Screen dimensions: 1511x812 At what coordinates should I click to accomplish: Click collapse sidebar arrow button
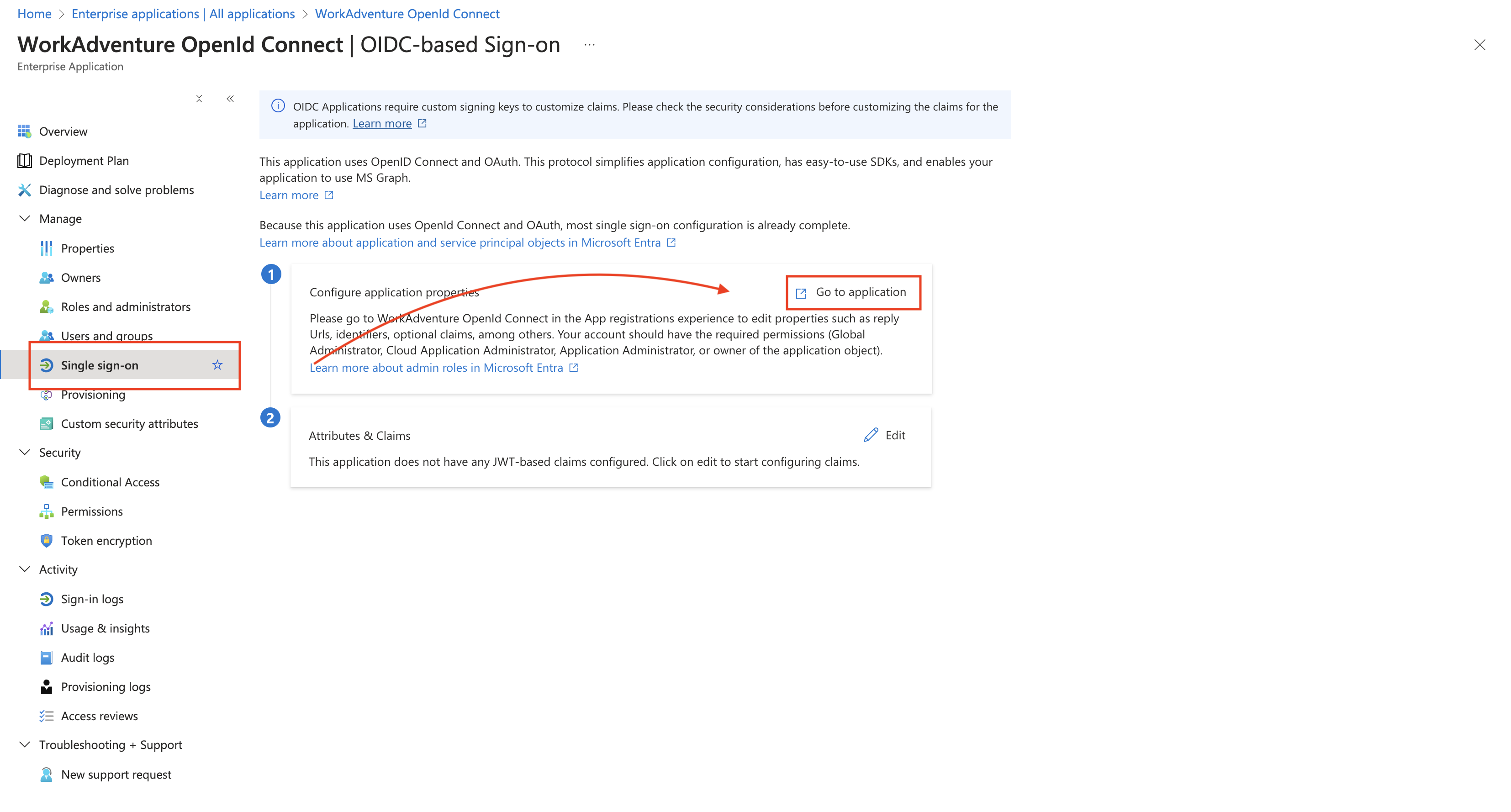click(x=230, y=98)
